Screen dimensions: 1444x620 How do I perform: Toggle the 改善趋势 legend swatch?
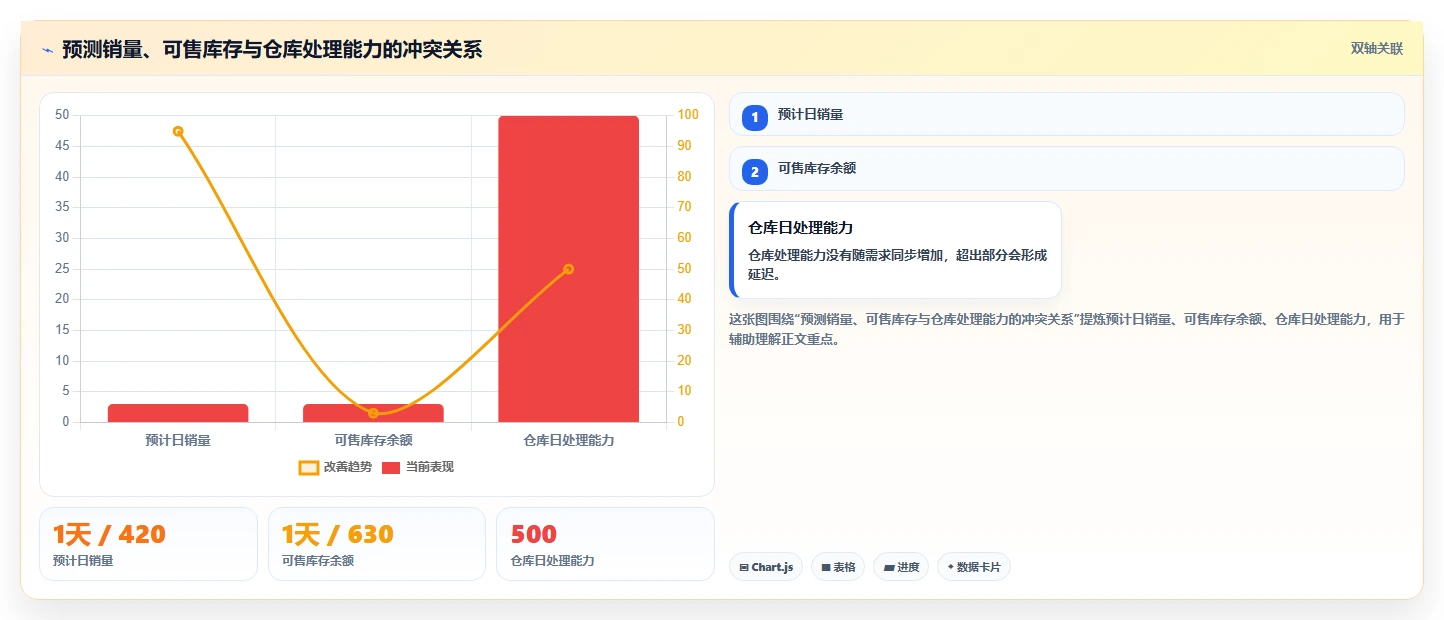(309, 467)
